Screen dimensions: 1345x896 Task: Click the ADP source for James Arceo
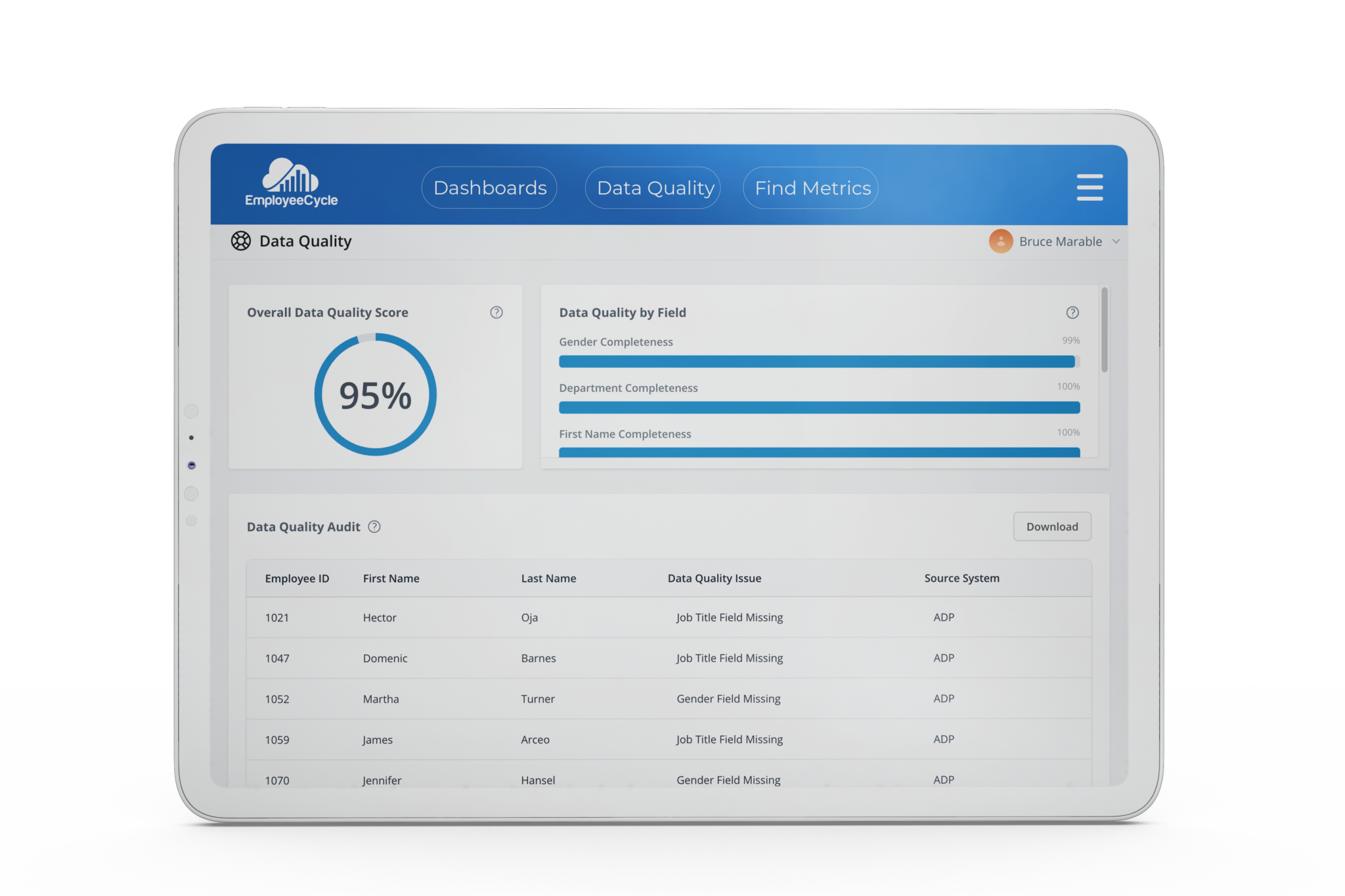[x=944, y=739]
